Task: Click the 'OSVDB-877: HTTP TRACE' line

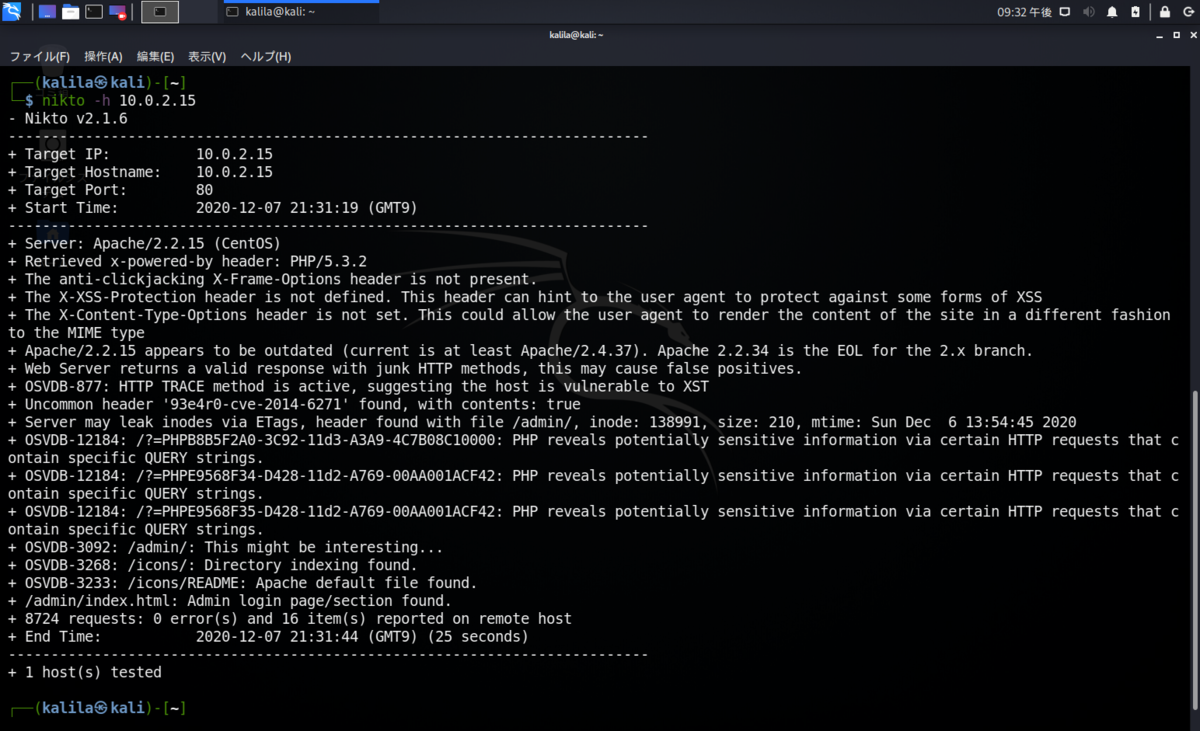Action: [x=358, y=386]
